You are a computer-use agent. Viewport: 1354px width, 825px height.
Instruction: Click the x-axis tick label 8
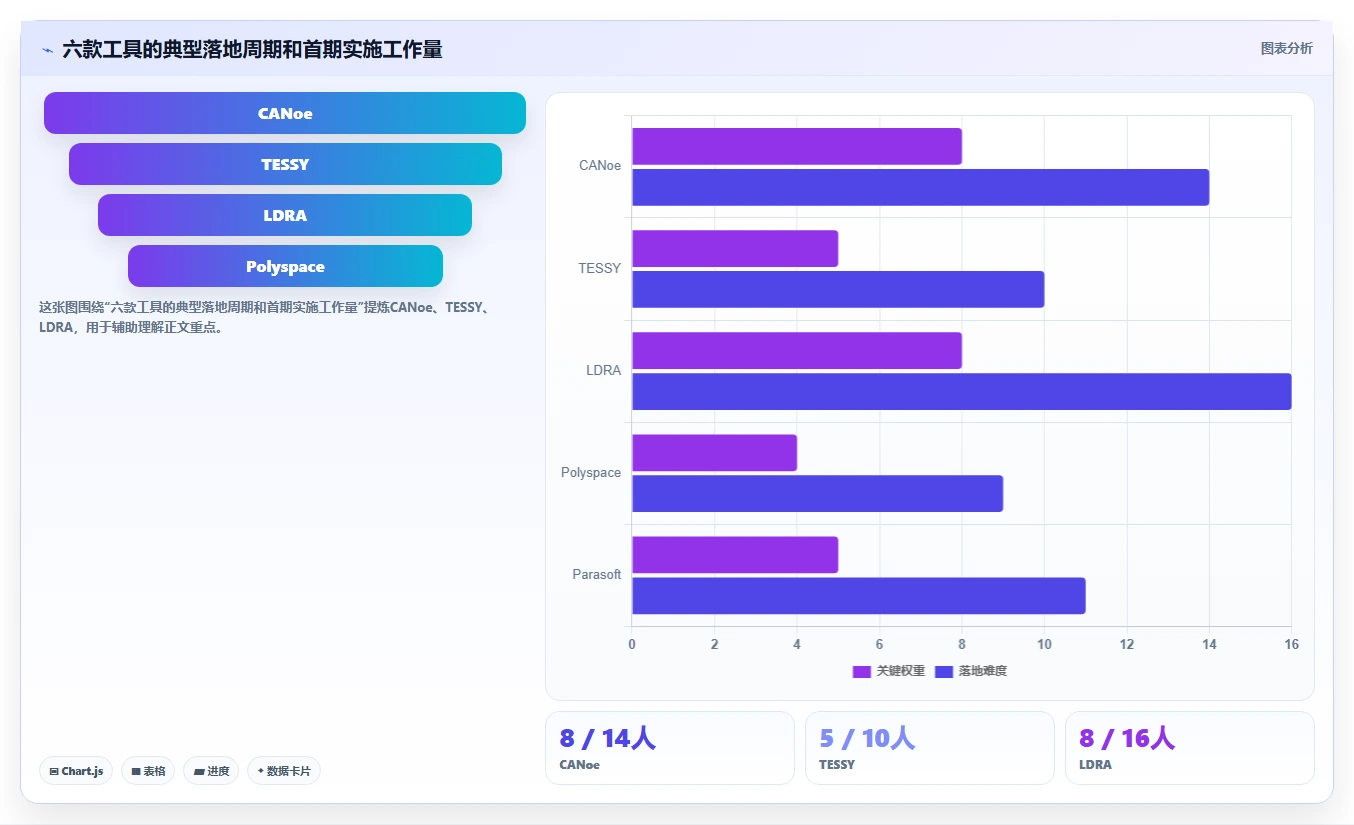(962, 644)
